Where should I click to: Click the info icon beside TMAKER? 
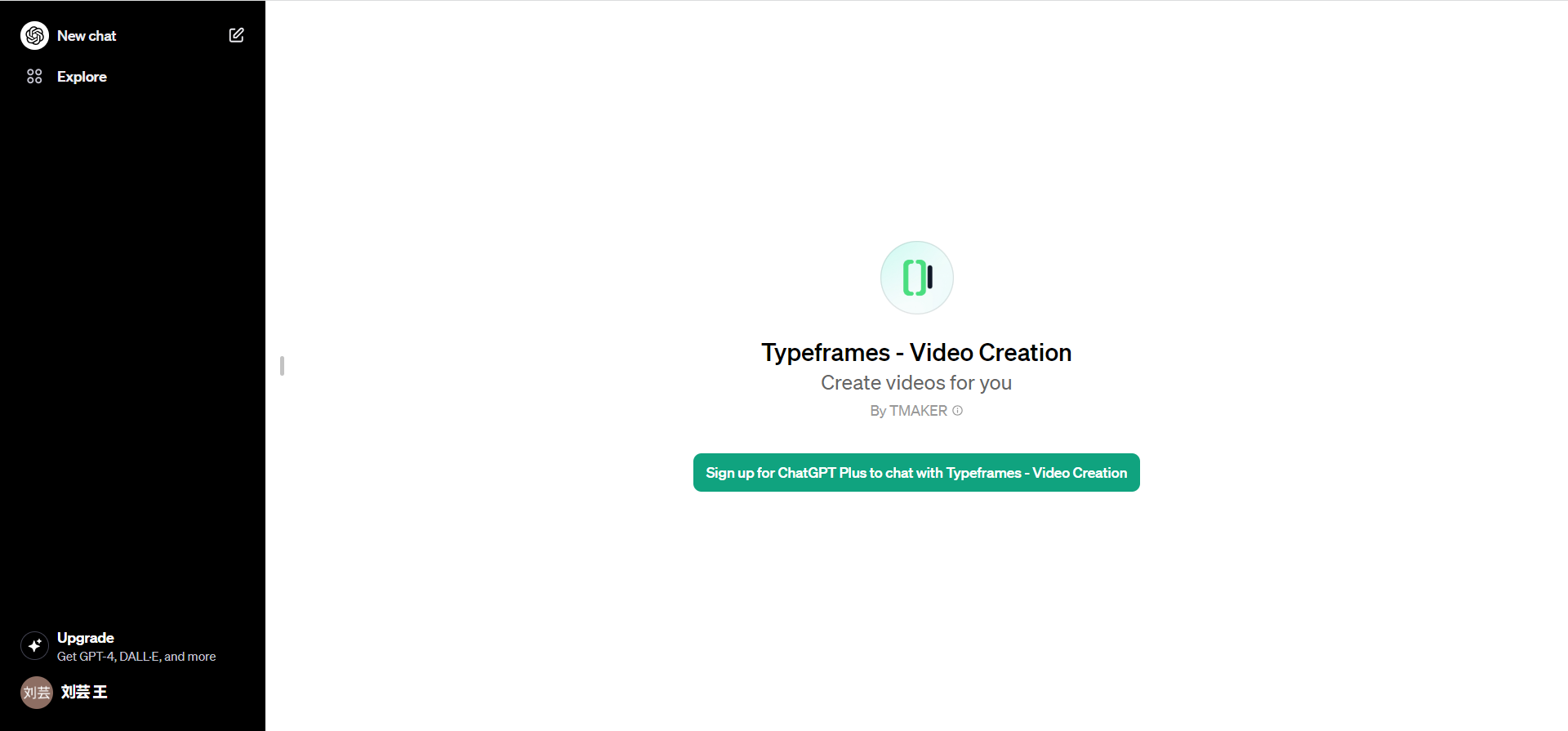(957, 411)
